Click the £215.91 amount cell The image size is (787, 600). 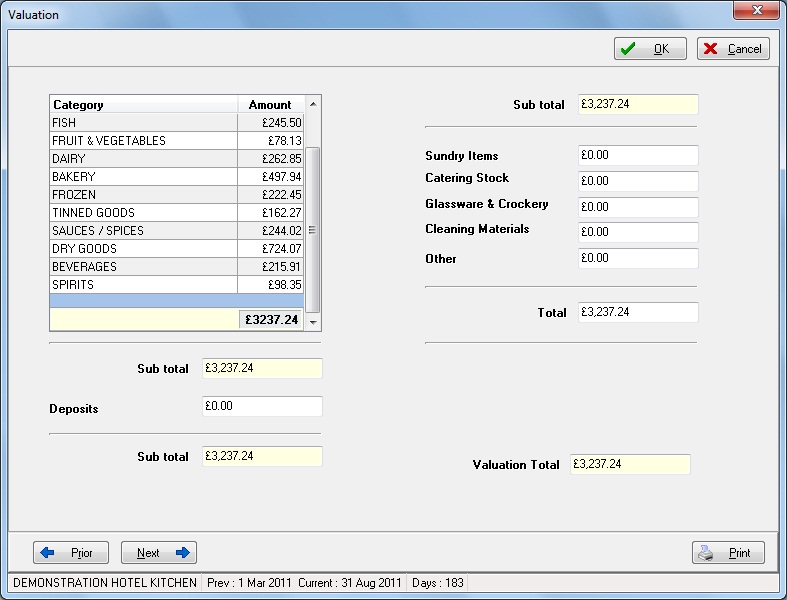coord(271,267)
